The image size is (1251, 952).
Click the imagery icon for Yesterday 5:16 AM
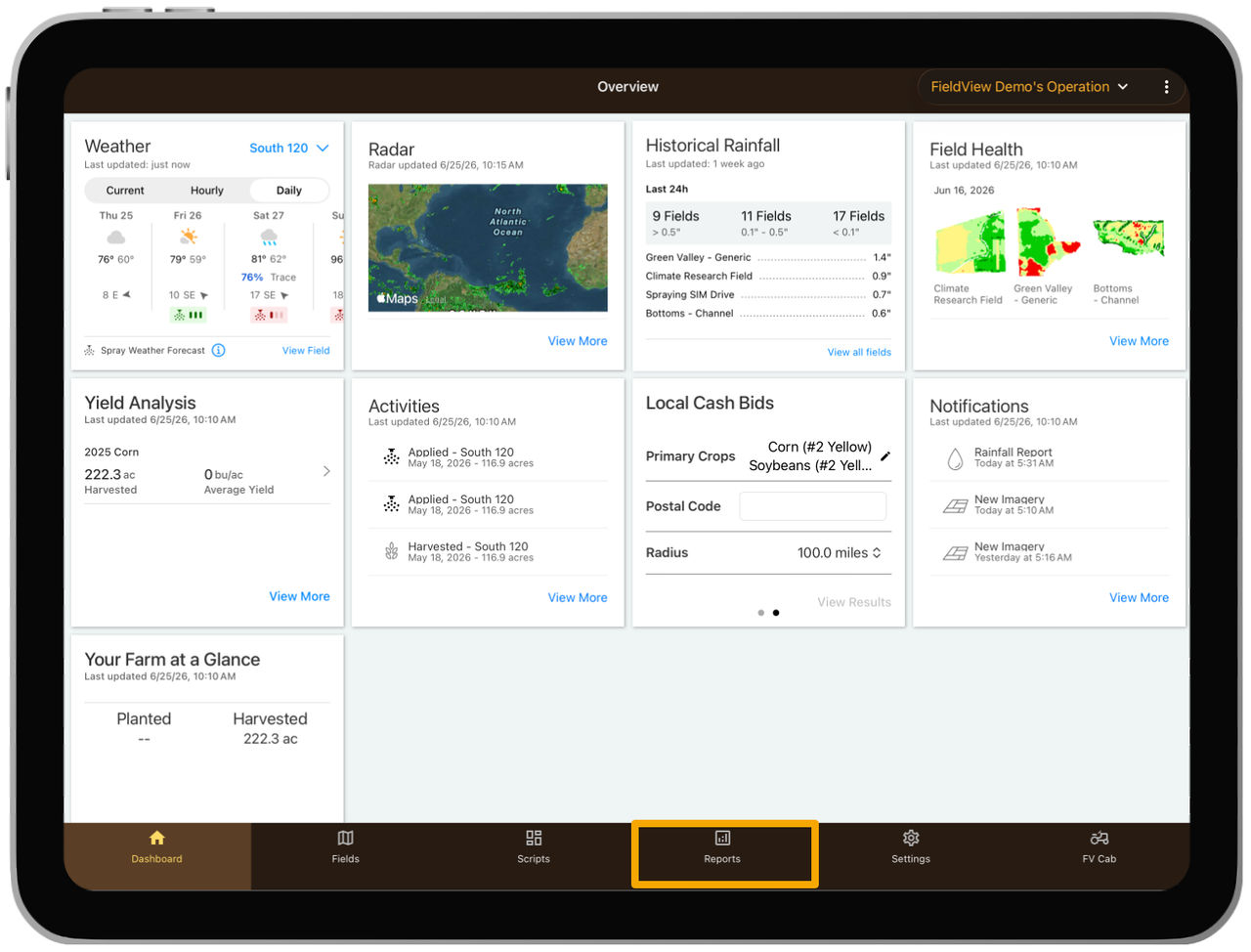[x=955, y=553]
